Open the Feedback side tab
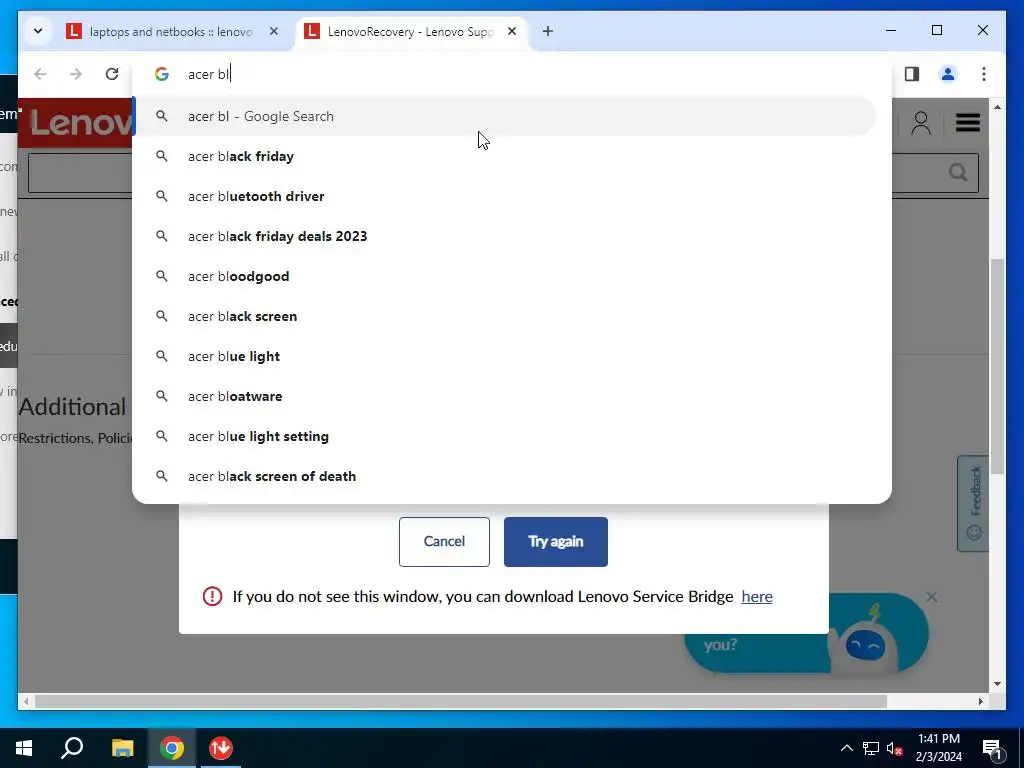 [x=974, y=503]
